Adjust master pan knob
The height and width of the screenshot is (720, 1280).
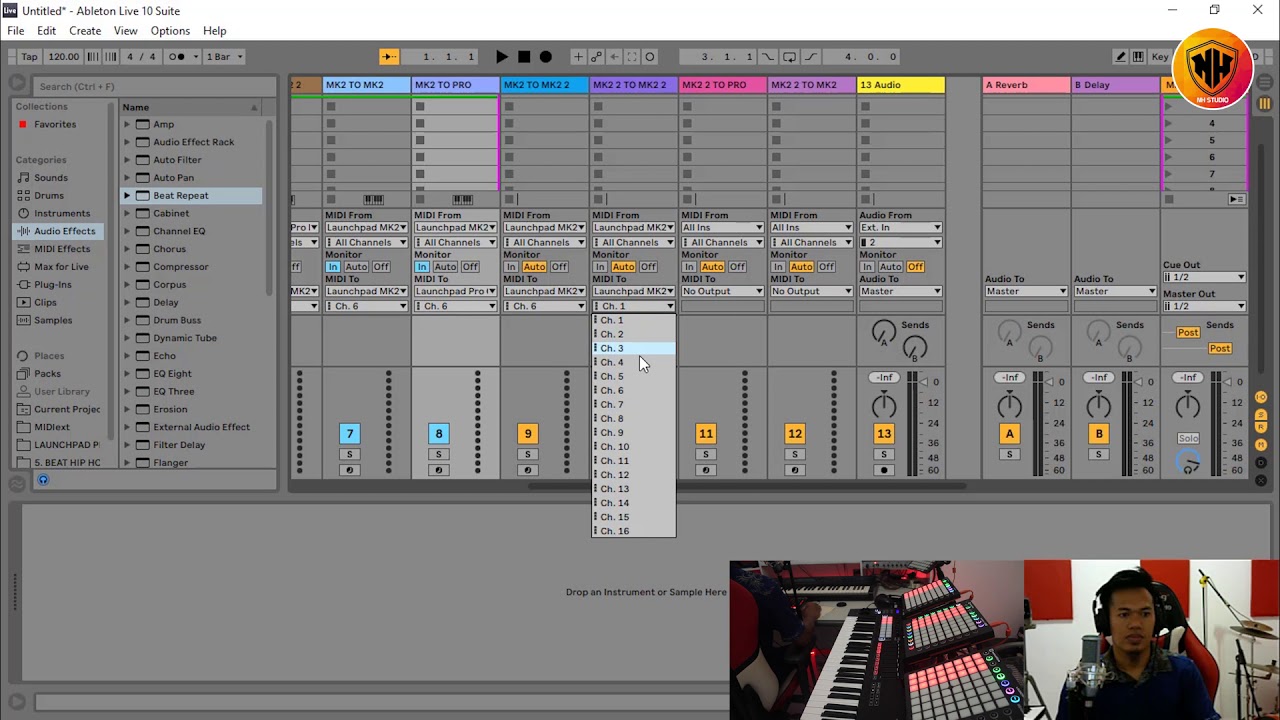click(x=1188, y=405)
